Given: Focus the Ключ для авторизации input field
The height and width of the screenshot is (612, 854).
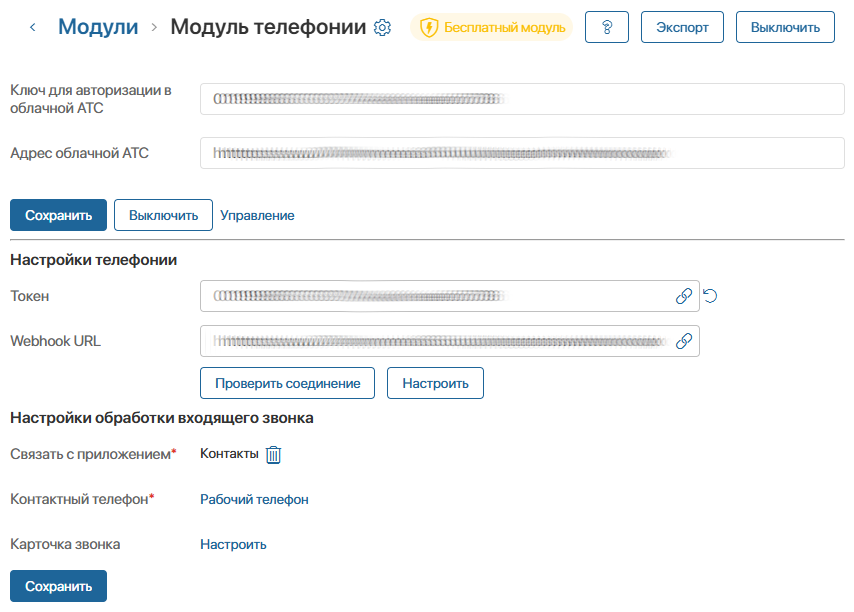Looking at the screenshot, I should tap(522, 99).
